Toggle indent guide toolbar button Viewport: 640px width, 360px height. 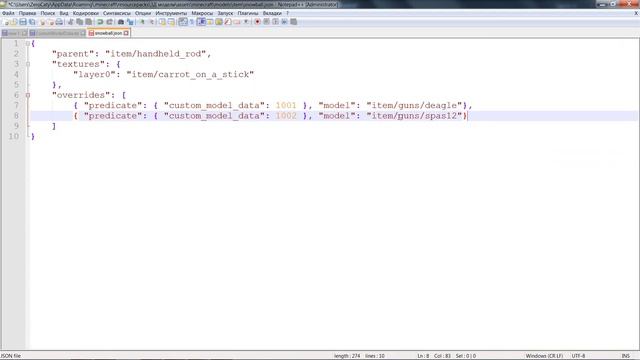pyautogui.click(x=201, y=22)
